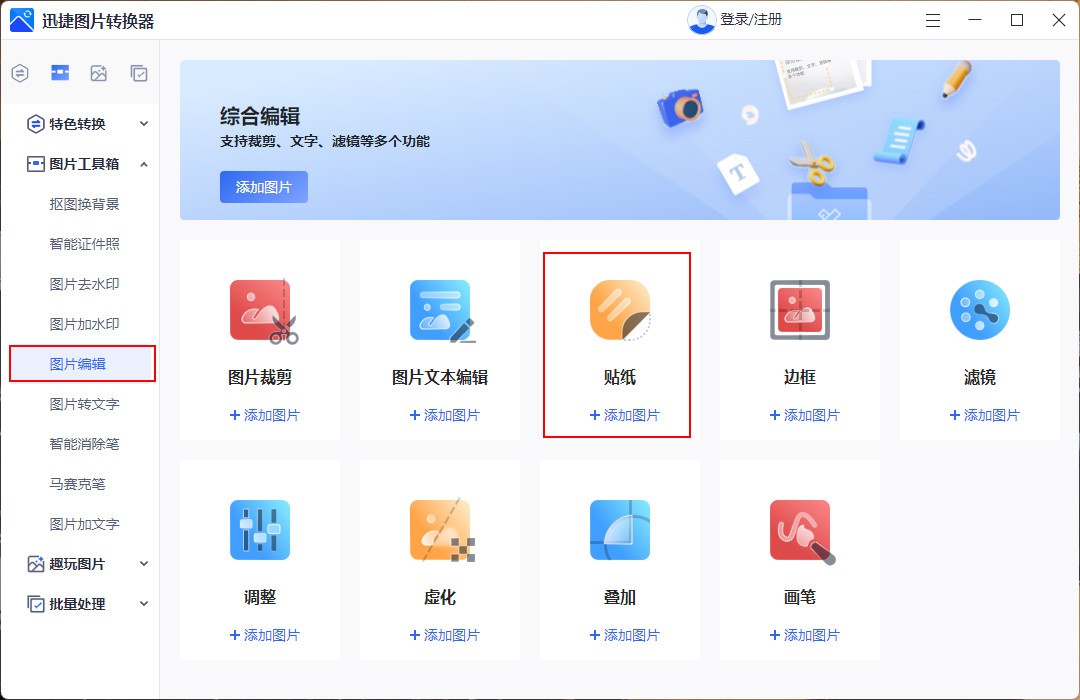Select the 图片裁剪 crop tool

[259, 340]
